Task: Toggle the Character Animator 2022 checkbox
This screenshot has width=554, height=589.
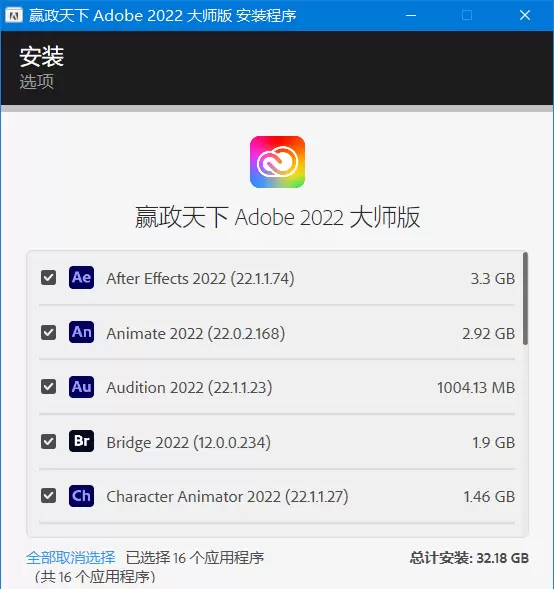Action: click(48, 496)
